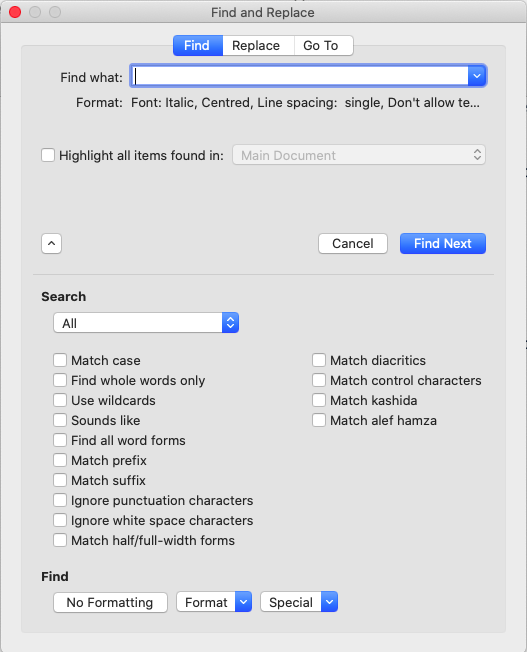Click the red close window button
Screen dimensions: 527x652
pyautogui.click(x=15, y=12)
